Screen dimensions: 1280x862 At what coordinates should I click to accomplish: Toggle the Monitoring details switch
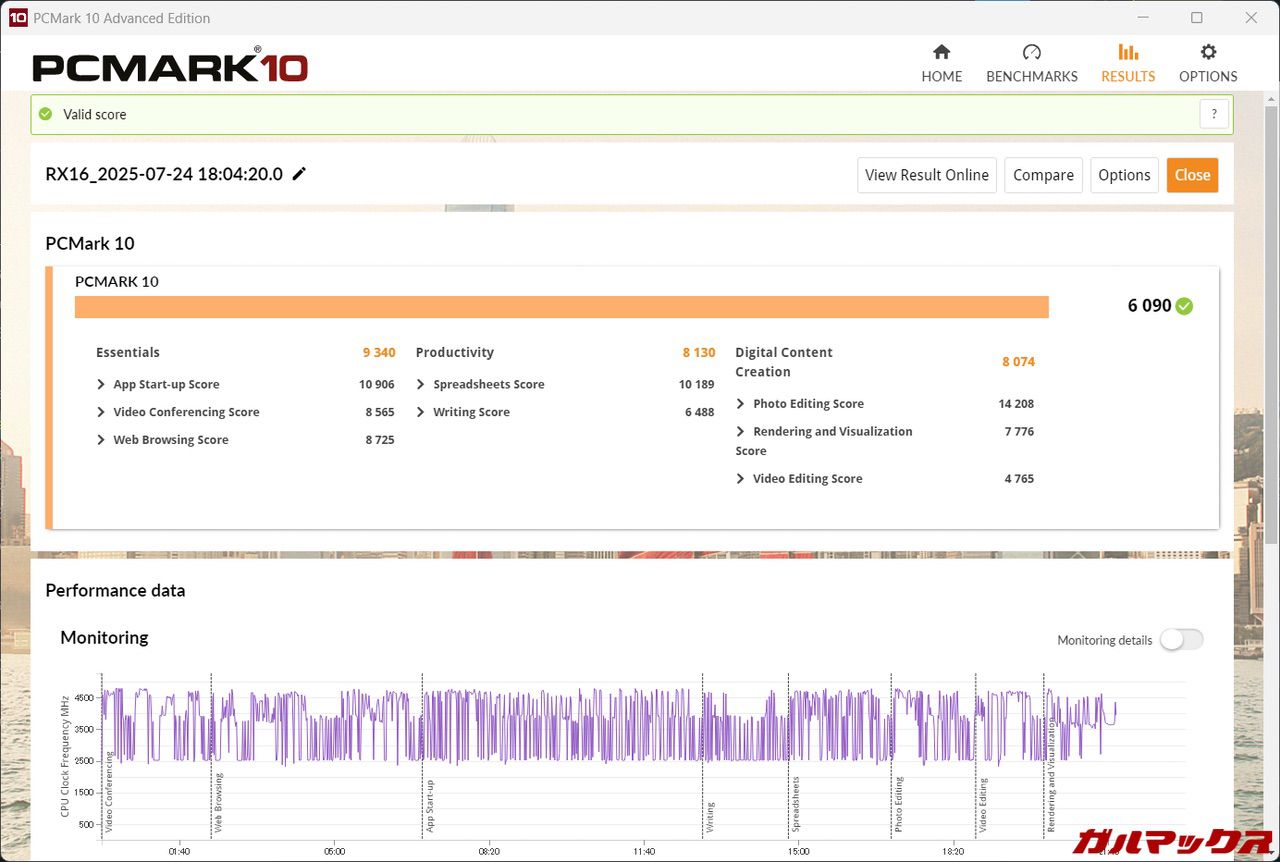[1181, 640]
